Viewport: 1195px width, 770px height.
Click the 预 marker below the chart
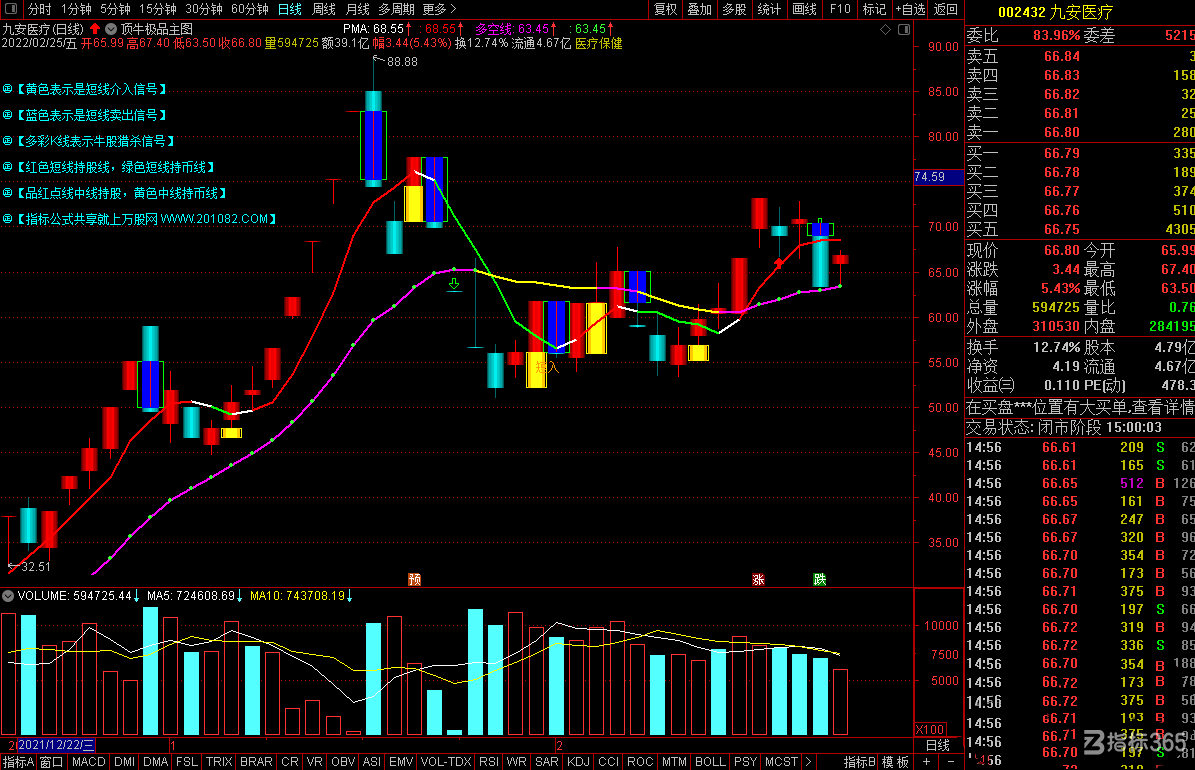[x=415, y=579]
